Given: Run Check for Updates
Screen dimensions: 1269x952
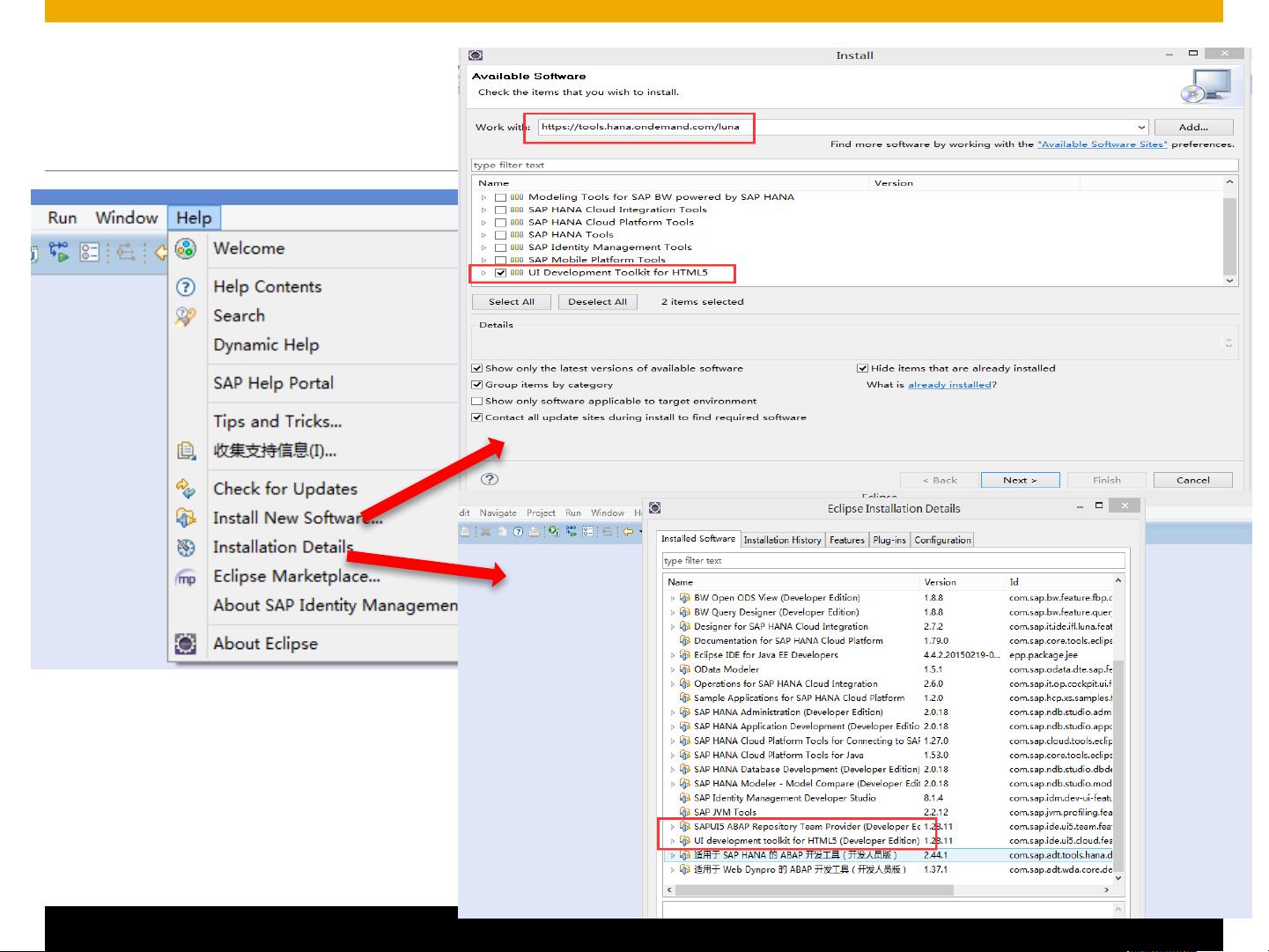Looking at the screenshot, I should tap(285, 489).
